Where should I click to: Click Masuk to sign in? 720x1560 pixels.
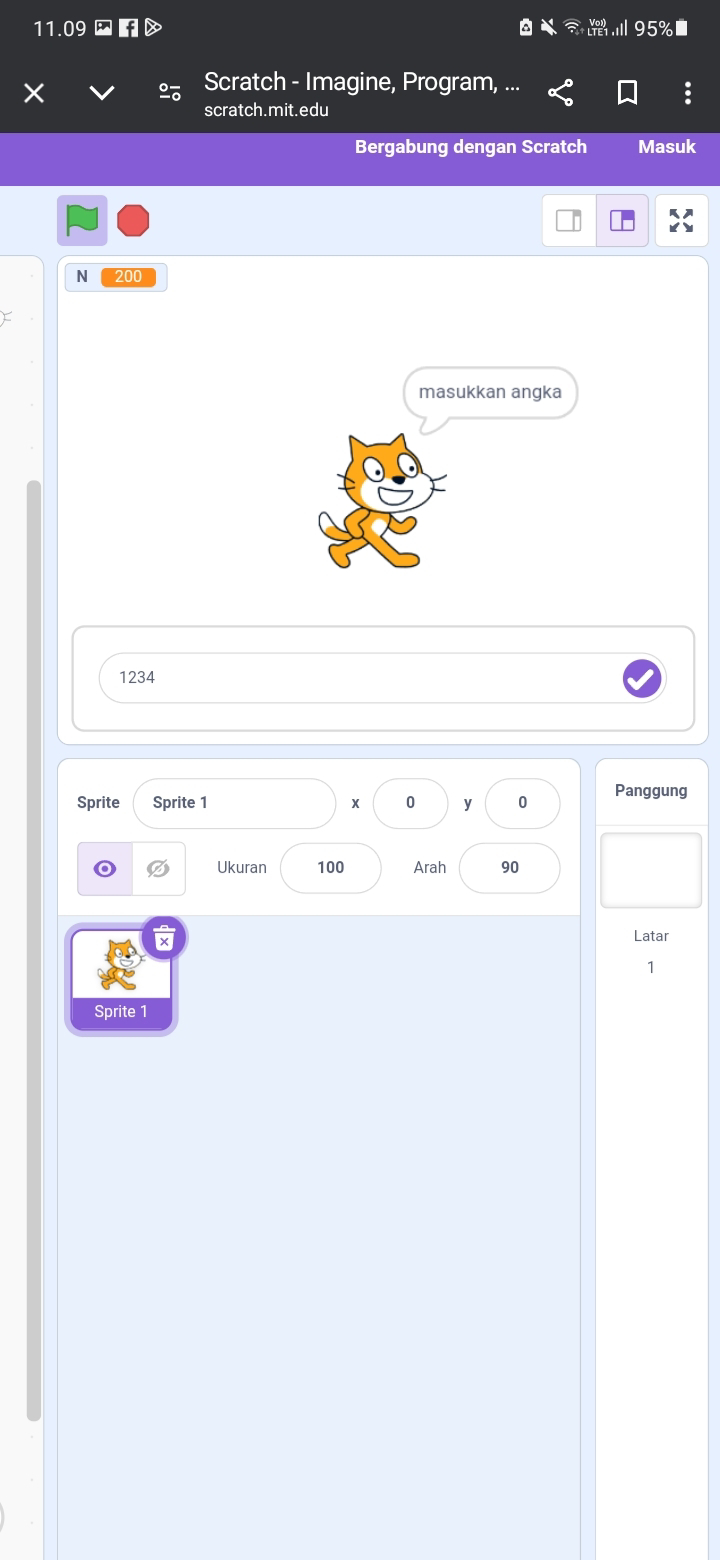[x=667, y=146]
